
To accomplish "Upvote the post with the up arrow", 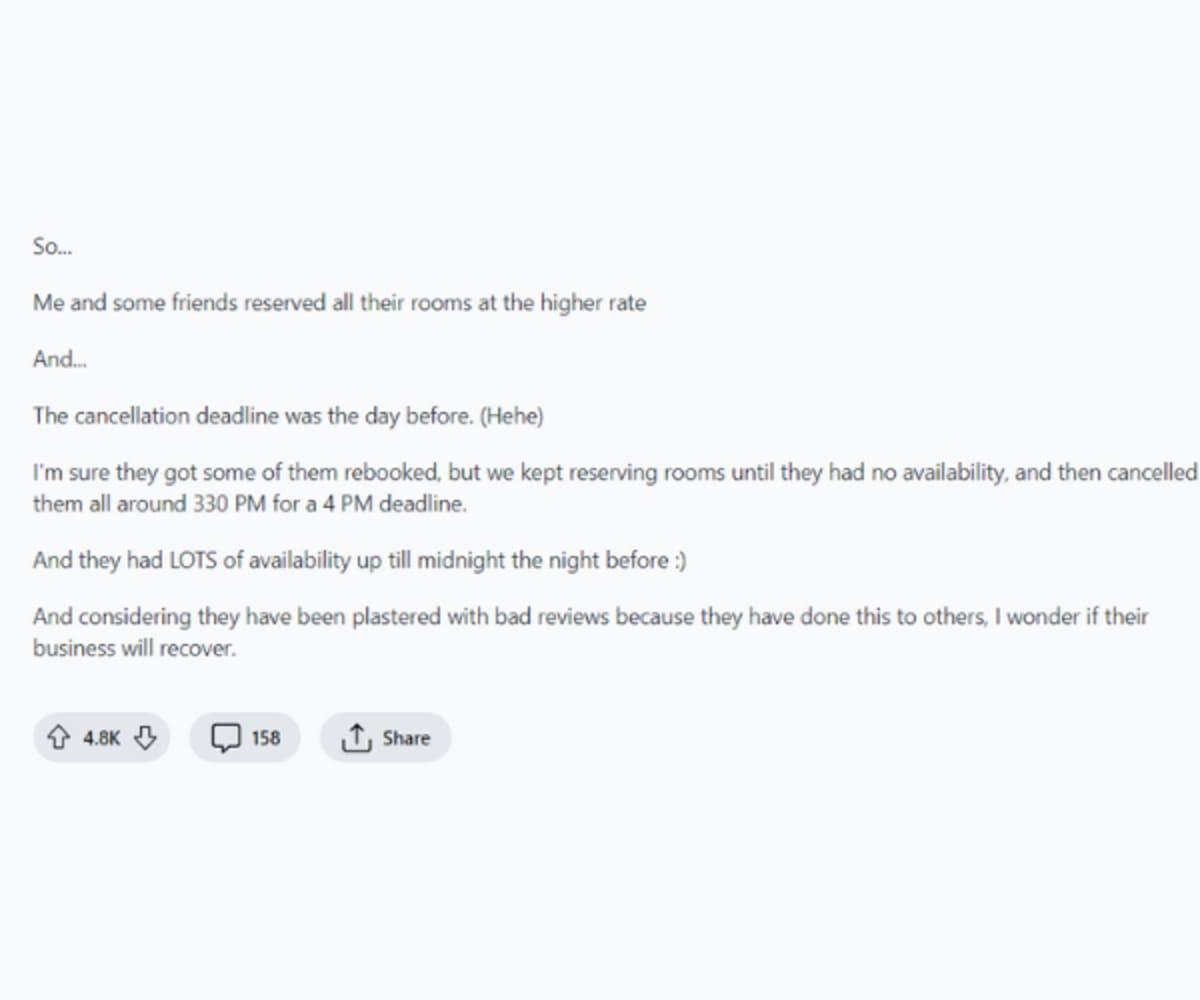I will coord(58,738).
